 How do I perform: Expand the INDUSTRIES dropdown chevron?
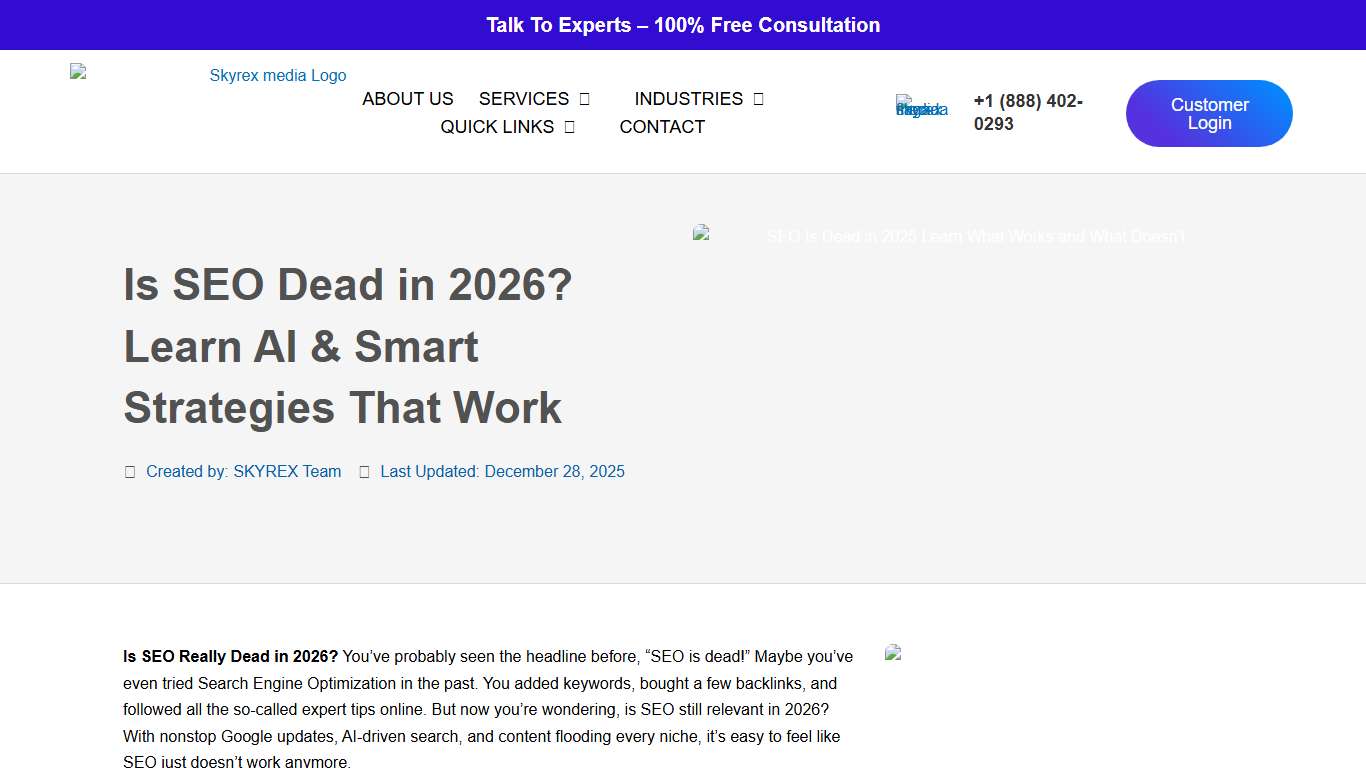tap(757, 98)
